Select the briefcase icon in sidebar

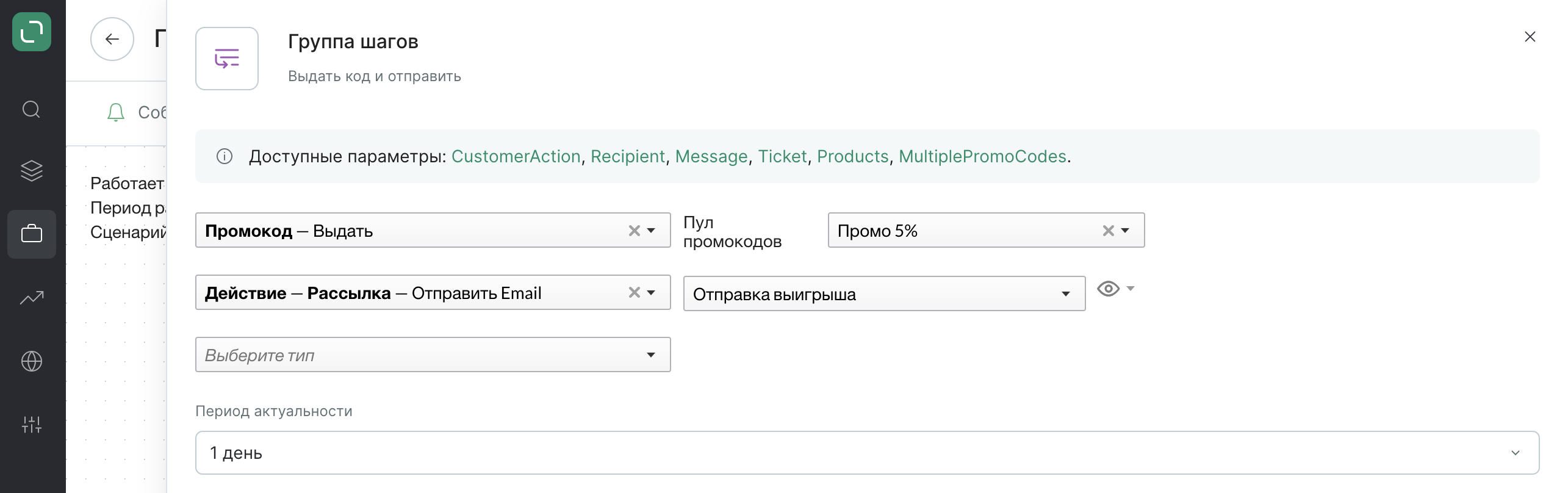[x=32, y=234]
